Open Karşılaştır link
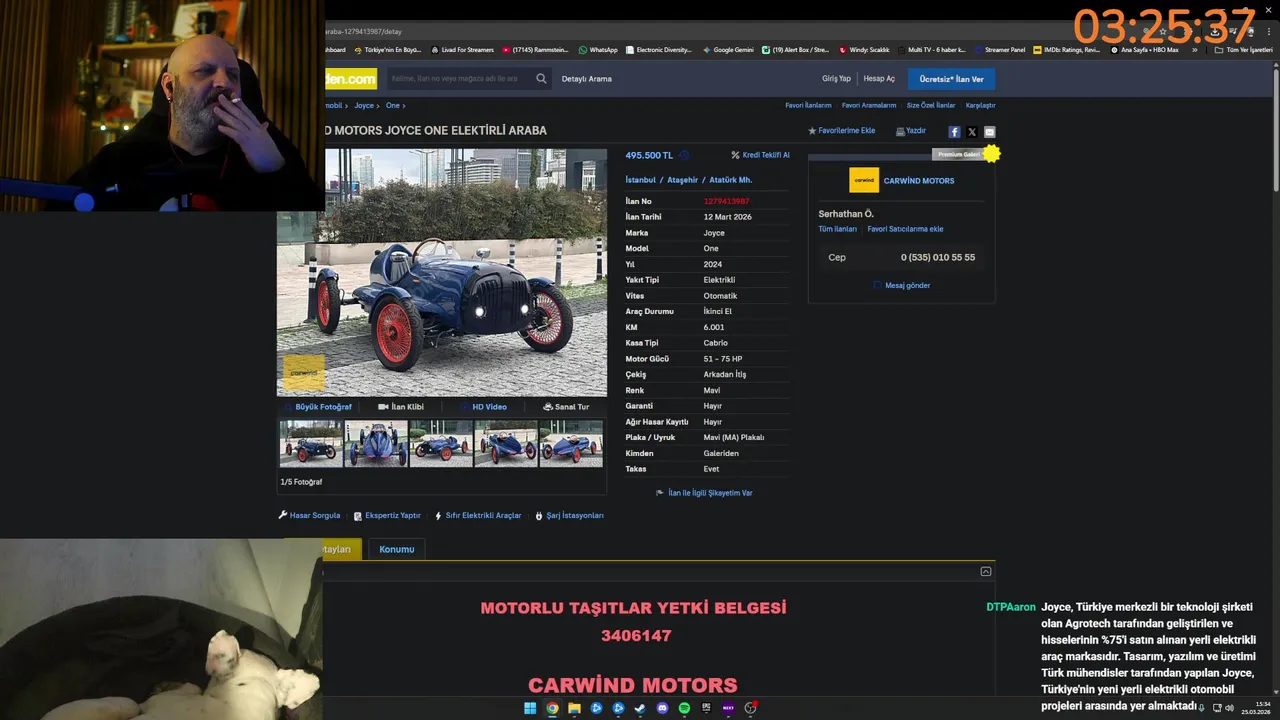The width and height of the screenshot is (1280, 720). pyautogui.click(x=980, y=105)
